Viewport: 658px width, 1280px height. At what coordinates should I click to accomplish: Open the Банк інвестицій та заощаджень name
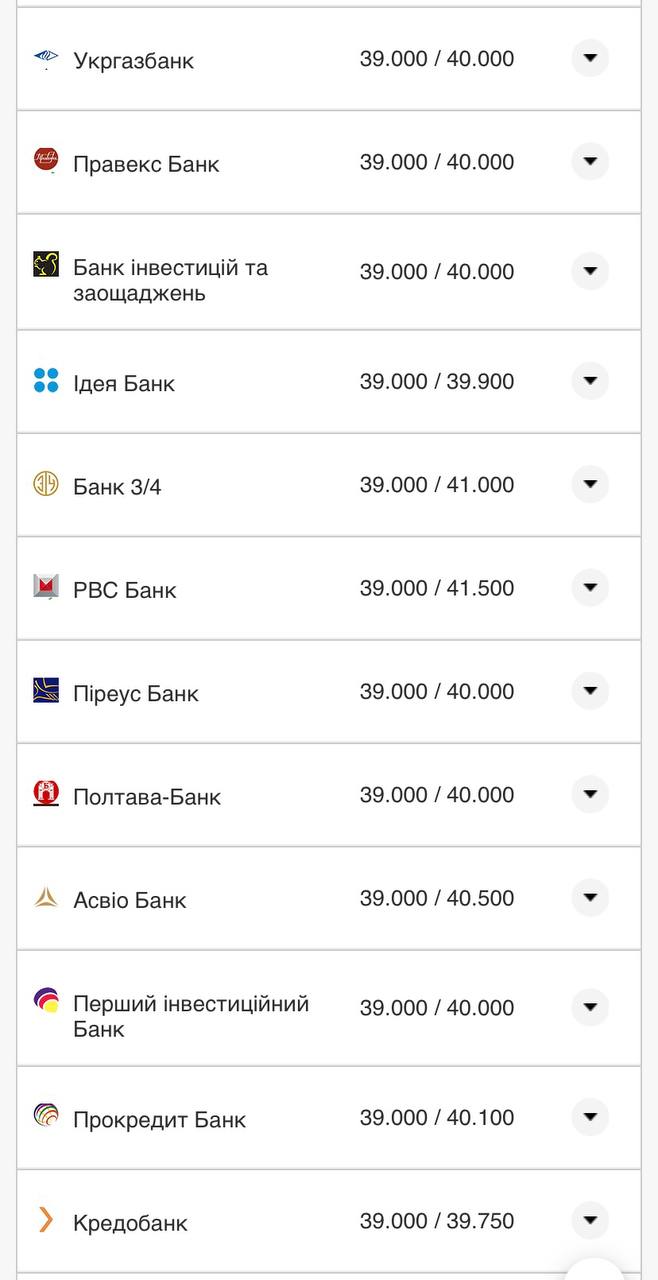(170, 281)
